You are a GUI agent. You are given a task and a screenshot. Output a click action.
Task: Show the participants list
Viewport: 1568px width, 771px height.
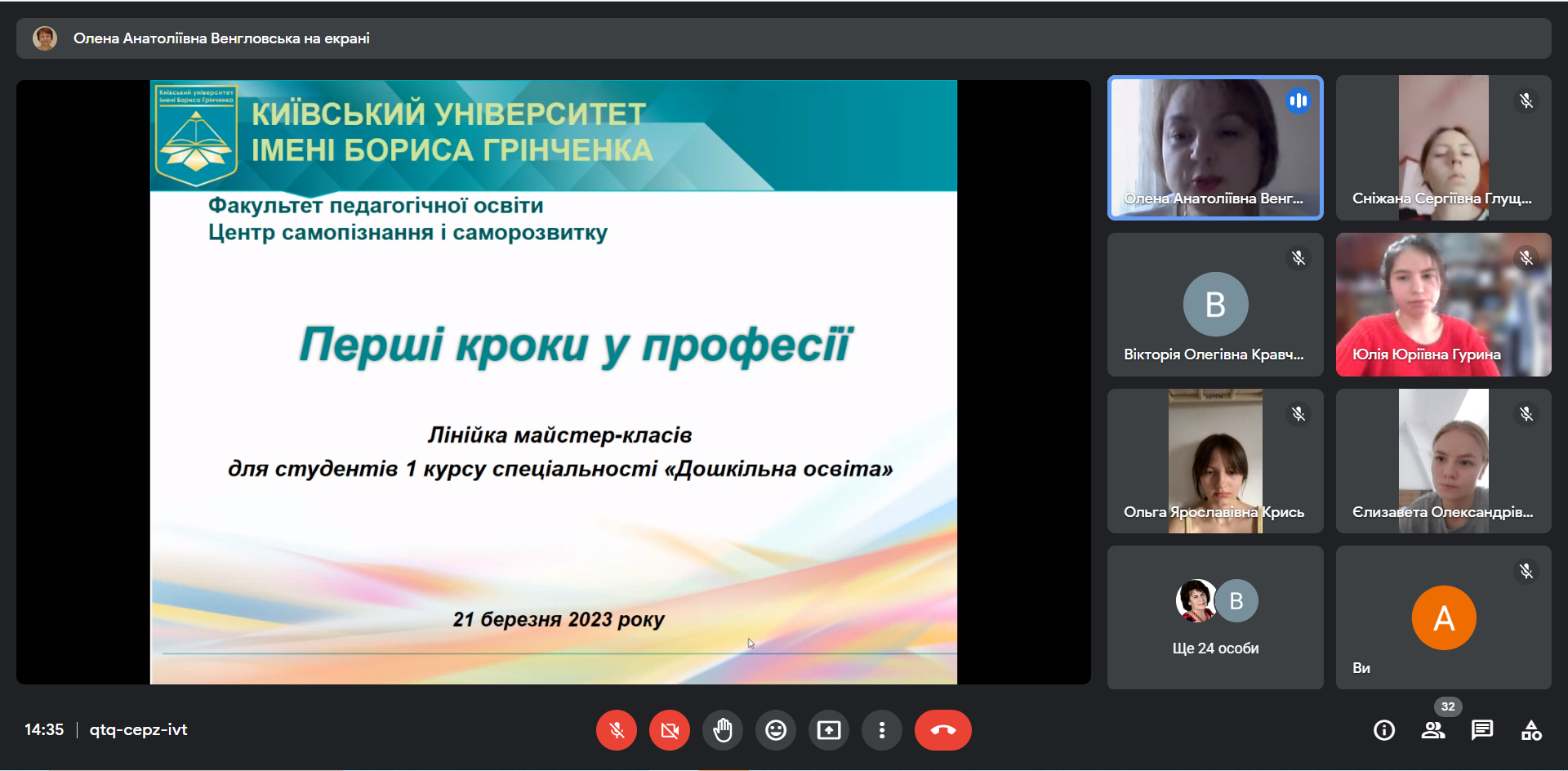coord(1433,730)
